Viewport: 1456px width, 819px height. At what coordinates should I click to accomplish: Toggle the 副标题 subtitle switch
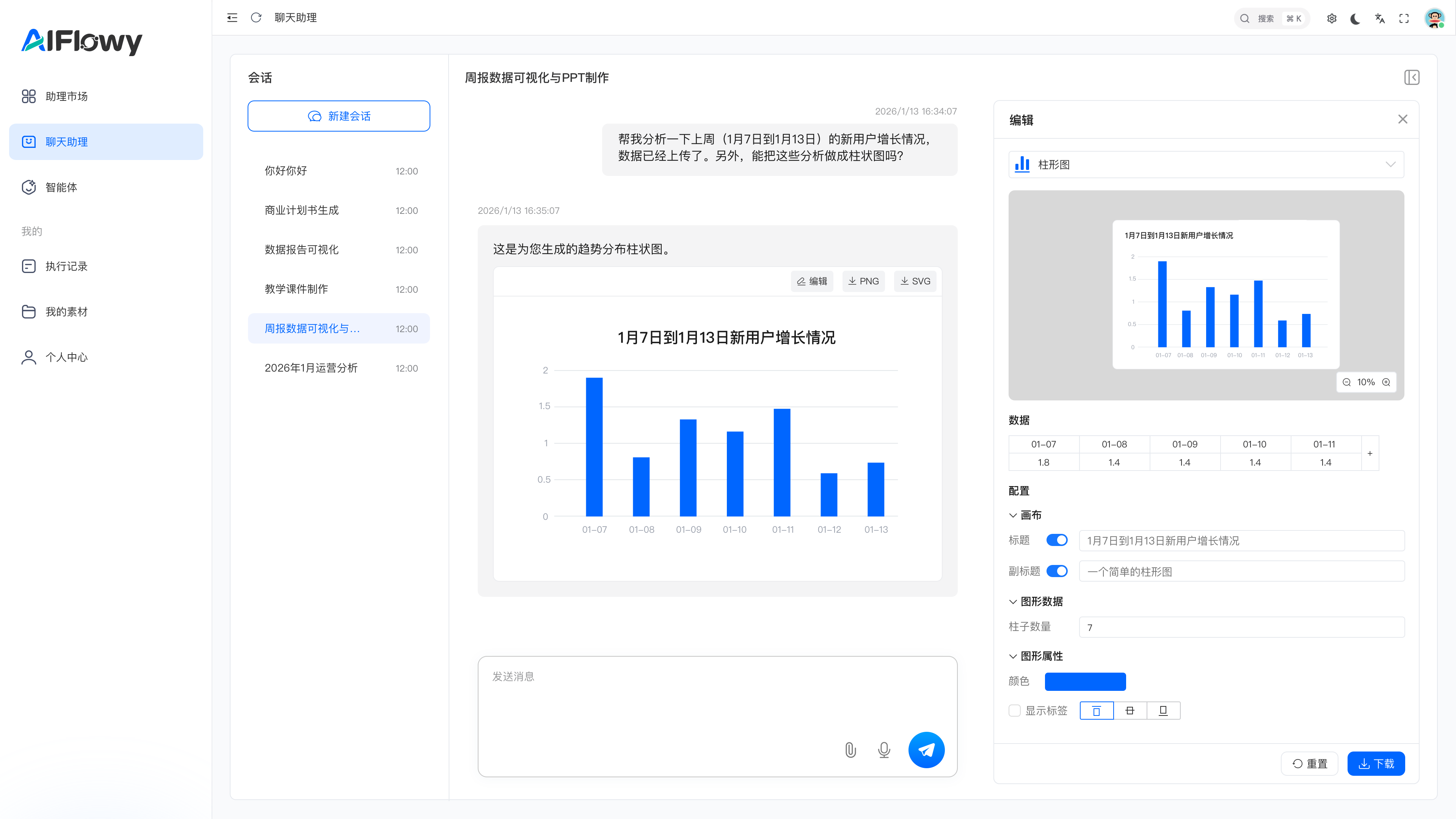point(1056,571)
